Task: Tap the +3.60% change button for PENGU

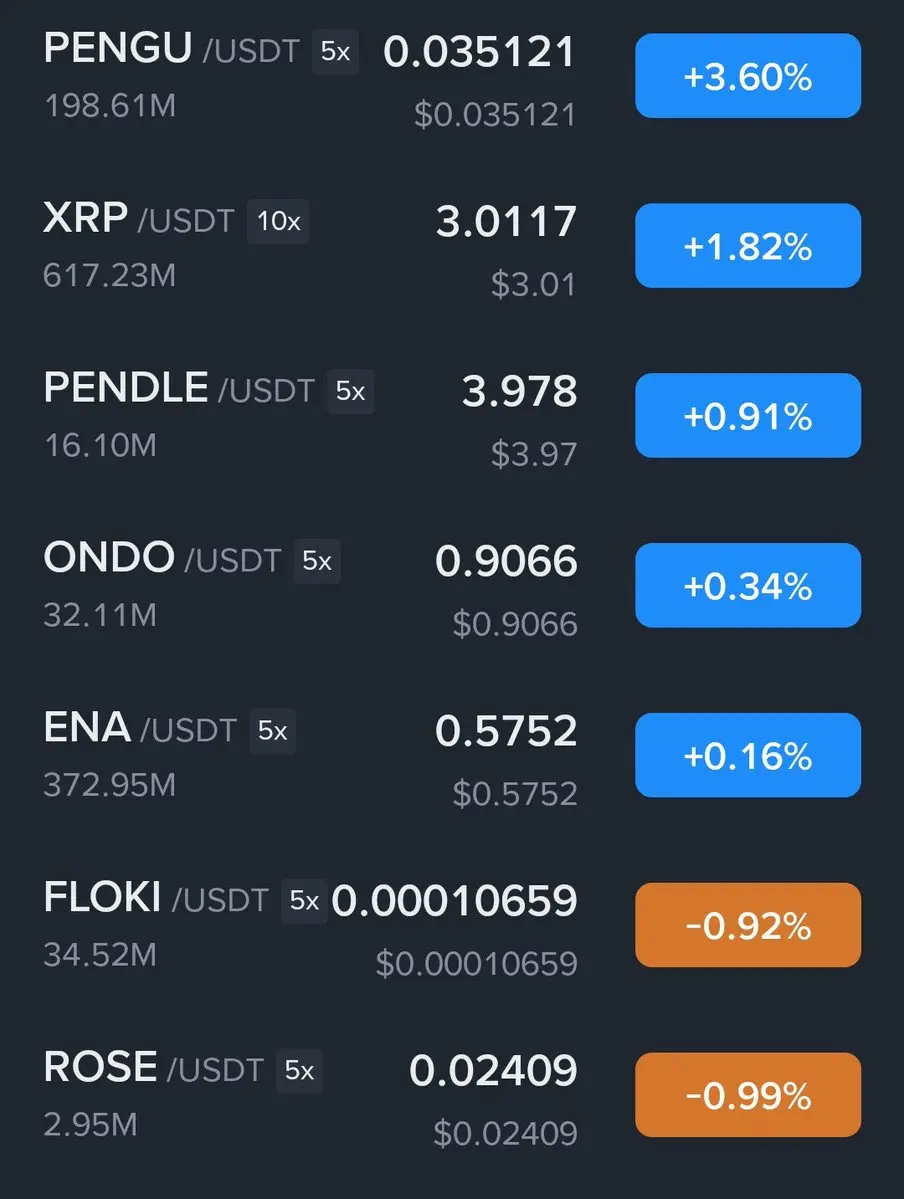Action: pos(748,76)
